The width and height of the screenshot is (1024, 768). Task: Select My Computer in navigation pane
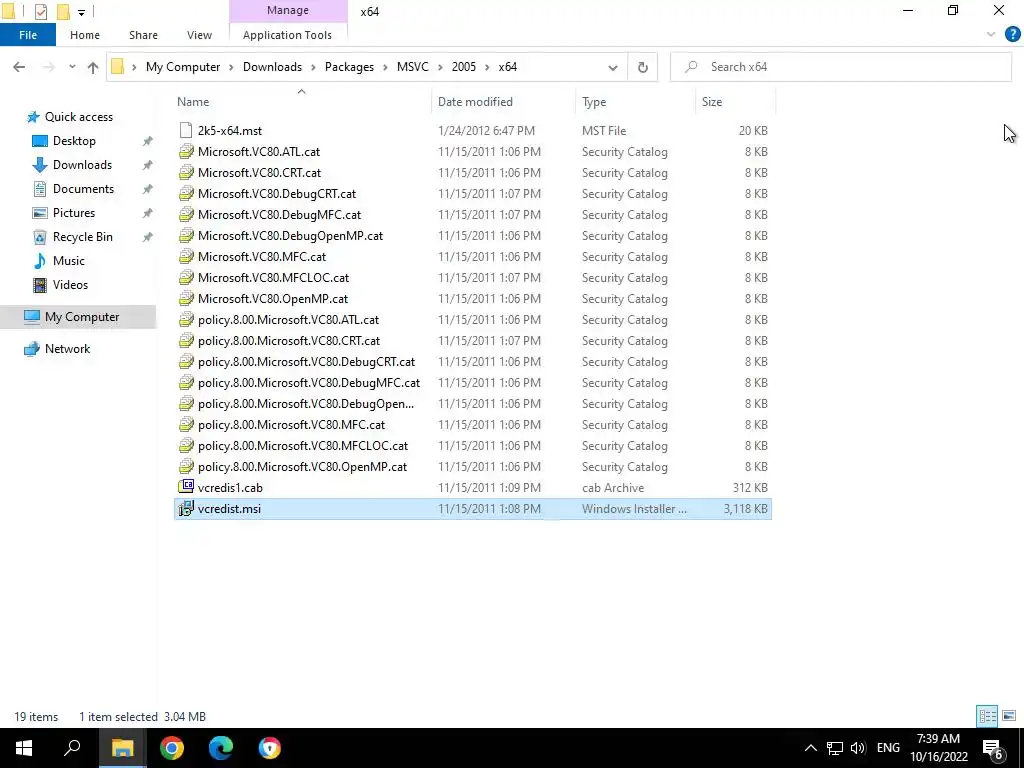click(82, 317)
